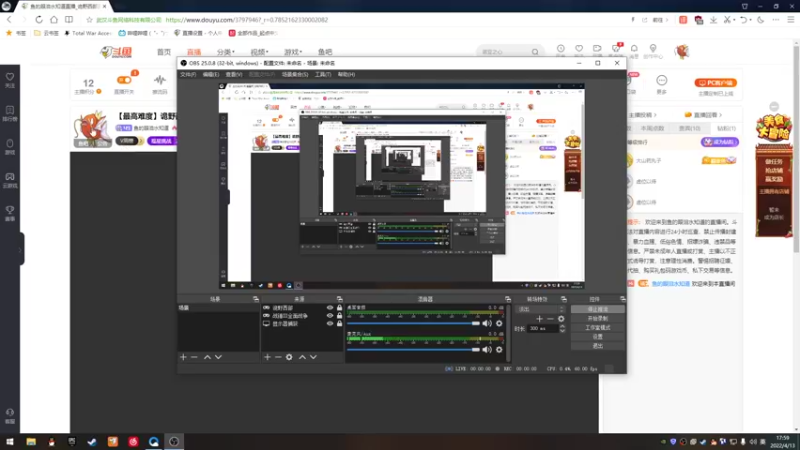Viewport: 800px width, 450px height.
Task: Go to 首页 on the Douyu nav
Action: click(x=164, y=52)
